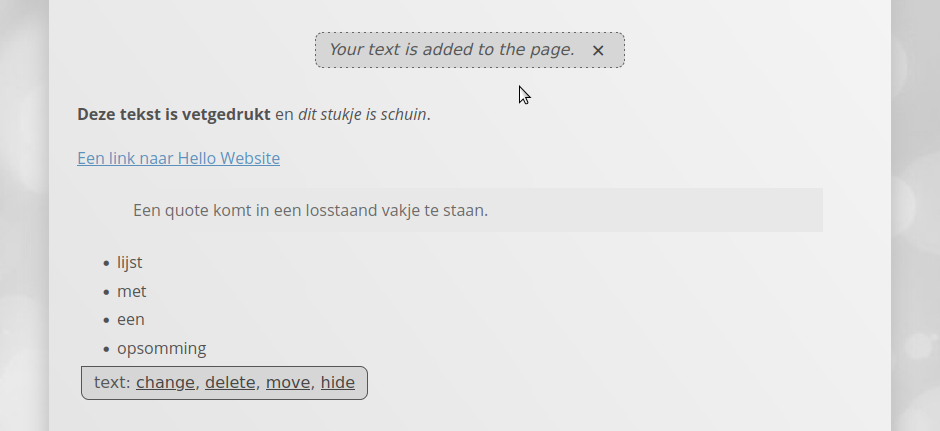This screenshot has width=940, height=431.
Task: Open the 'Een link naar Hello Website' link
Action: [x=178, y=158]
